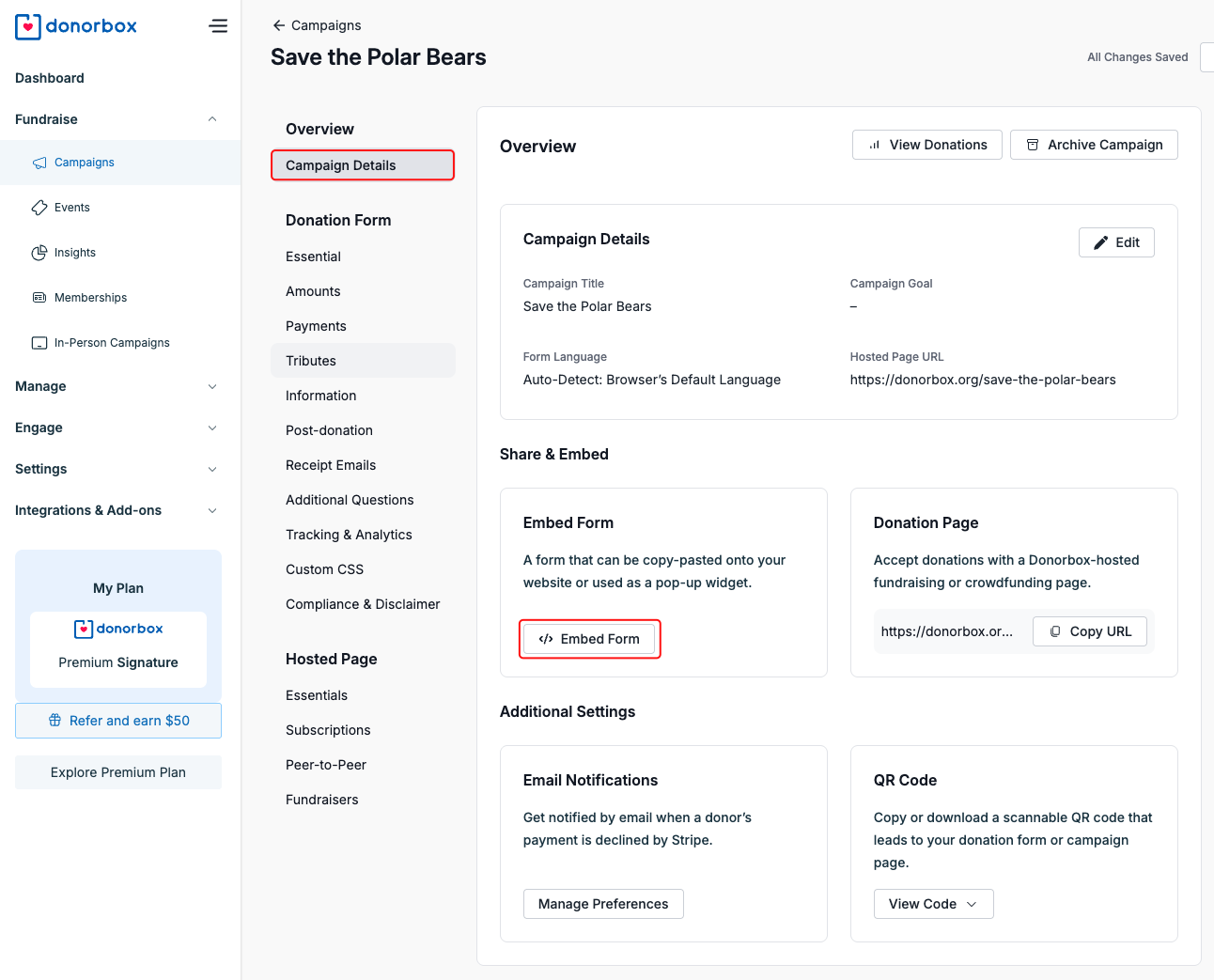Click the Insights pie chart icon
The height and width of the screenshot is (980, 1214).
(x=39, y=253)
